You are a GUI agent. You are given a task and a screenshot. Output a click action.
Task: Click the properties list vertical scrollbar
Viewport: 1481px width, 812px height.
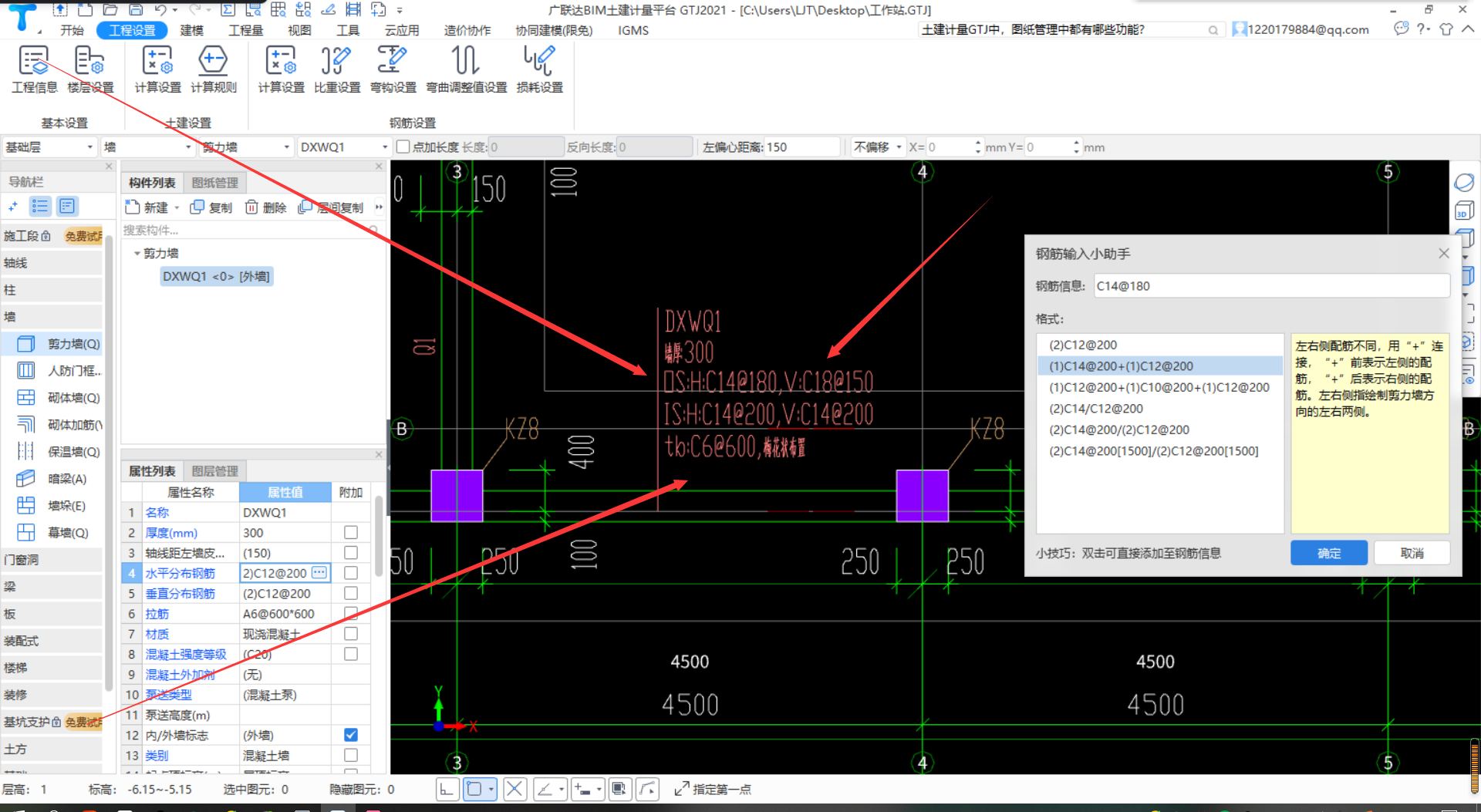pos(378,536)
